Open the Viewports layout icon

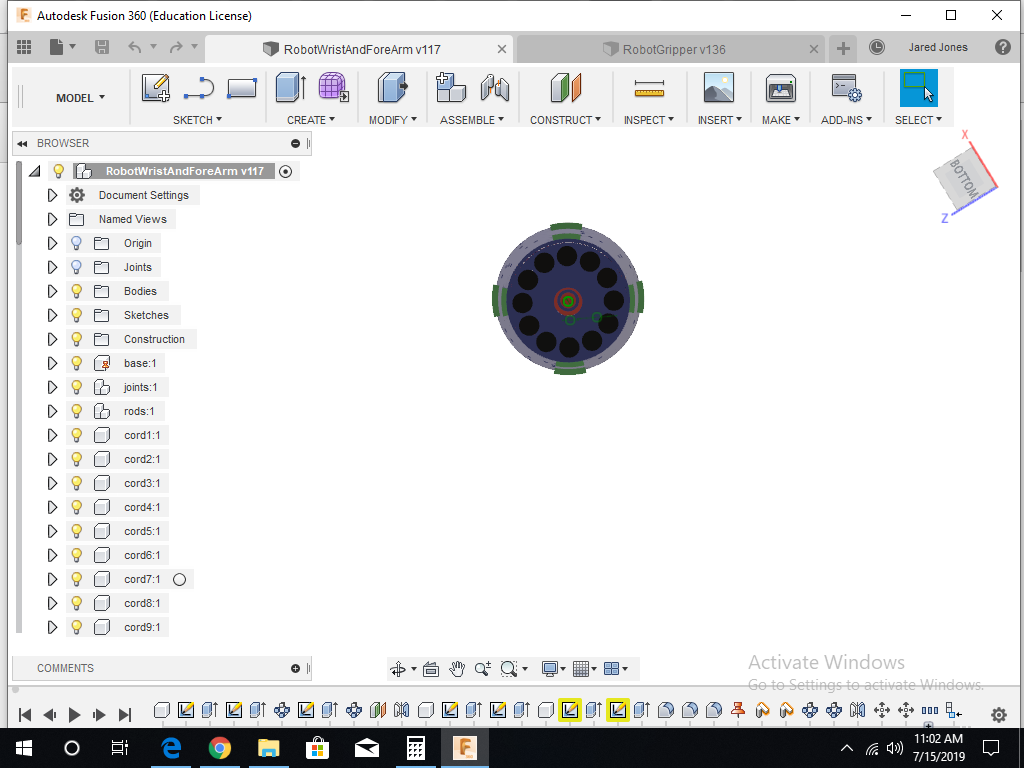tap(611, 669)
